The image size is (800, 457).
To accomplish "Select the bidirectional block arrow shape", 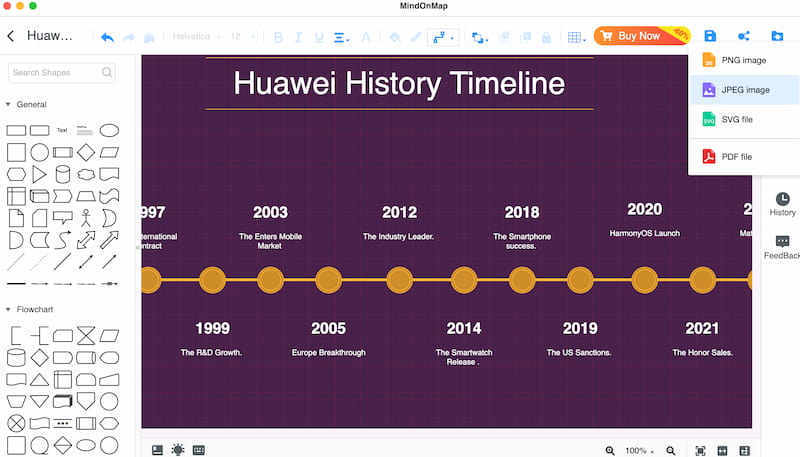I will 86,240.
